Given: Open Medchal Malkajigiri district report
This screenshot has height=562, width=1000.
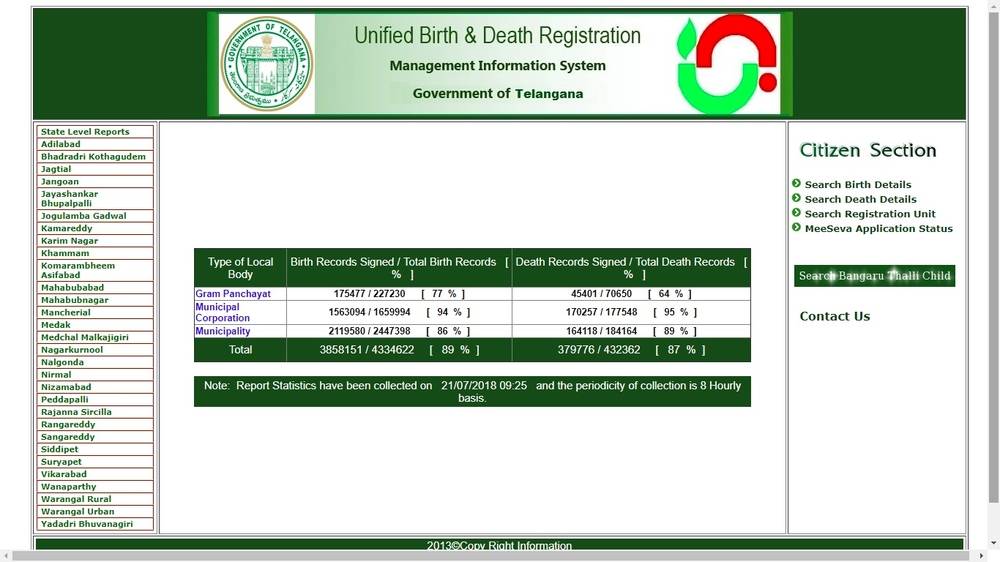Looking at the screenshot, I should tap(85, 338).
